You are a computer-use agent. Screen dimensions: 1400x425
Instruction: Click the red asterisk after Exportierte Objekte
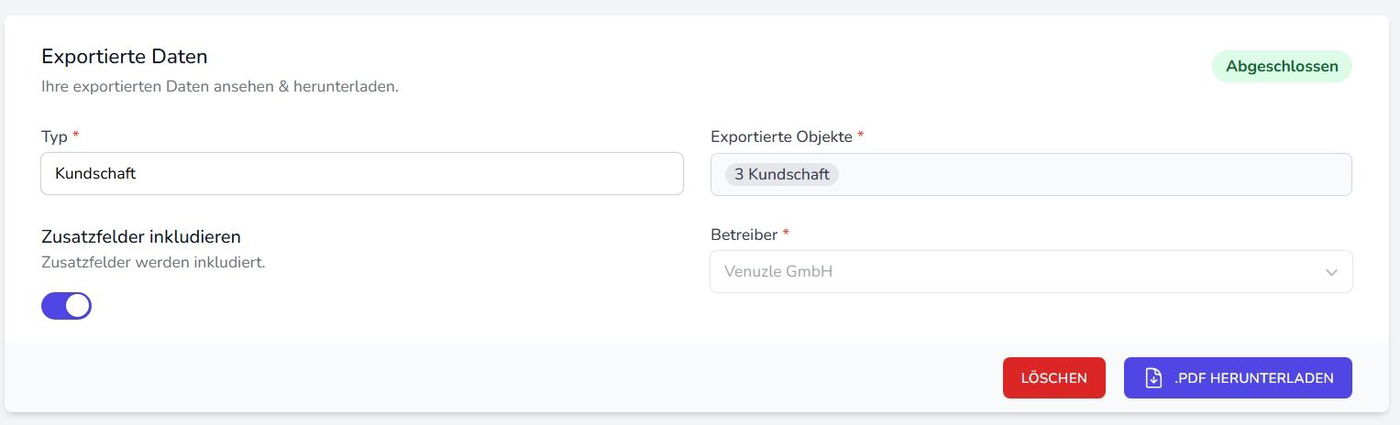pyautogui.click(x=861, y=135)
